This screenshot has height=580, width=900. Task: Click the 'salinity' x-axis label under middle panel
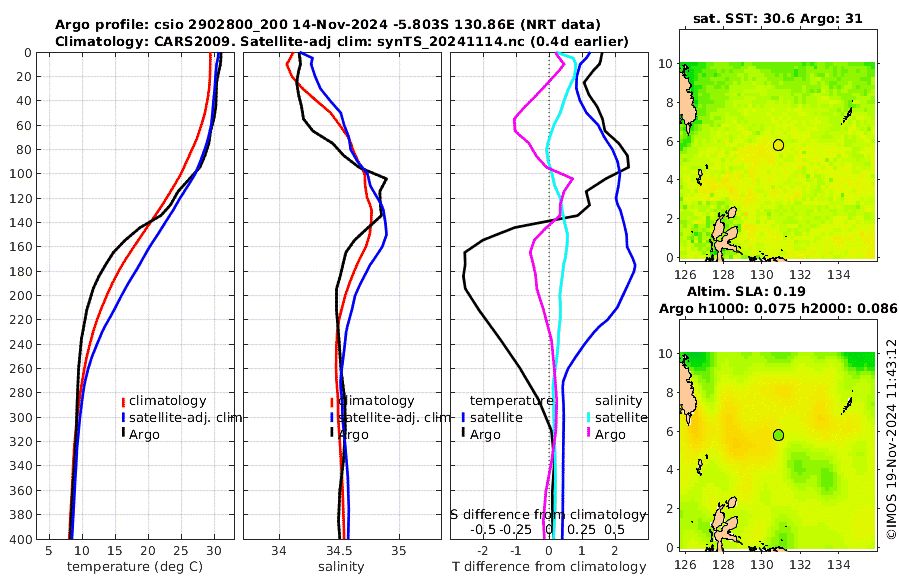pos(341,567)
